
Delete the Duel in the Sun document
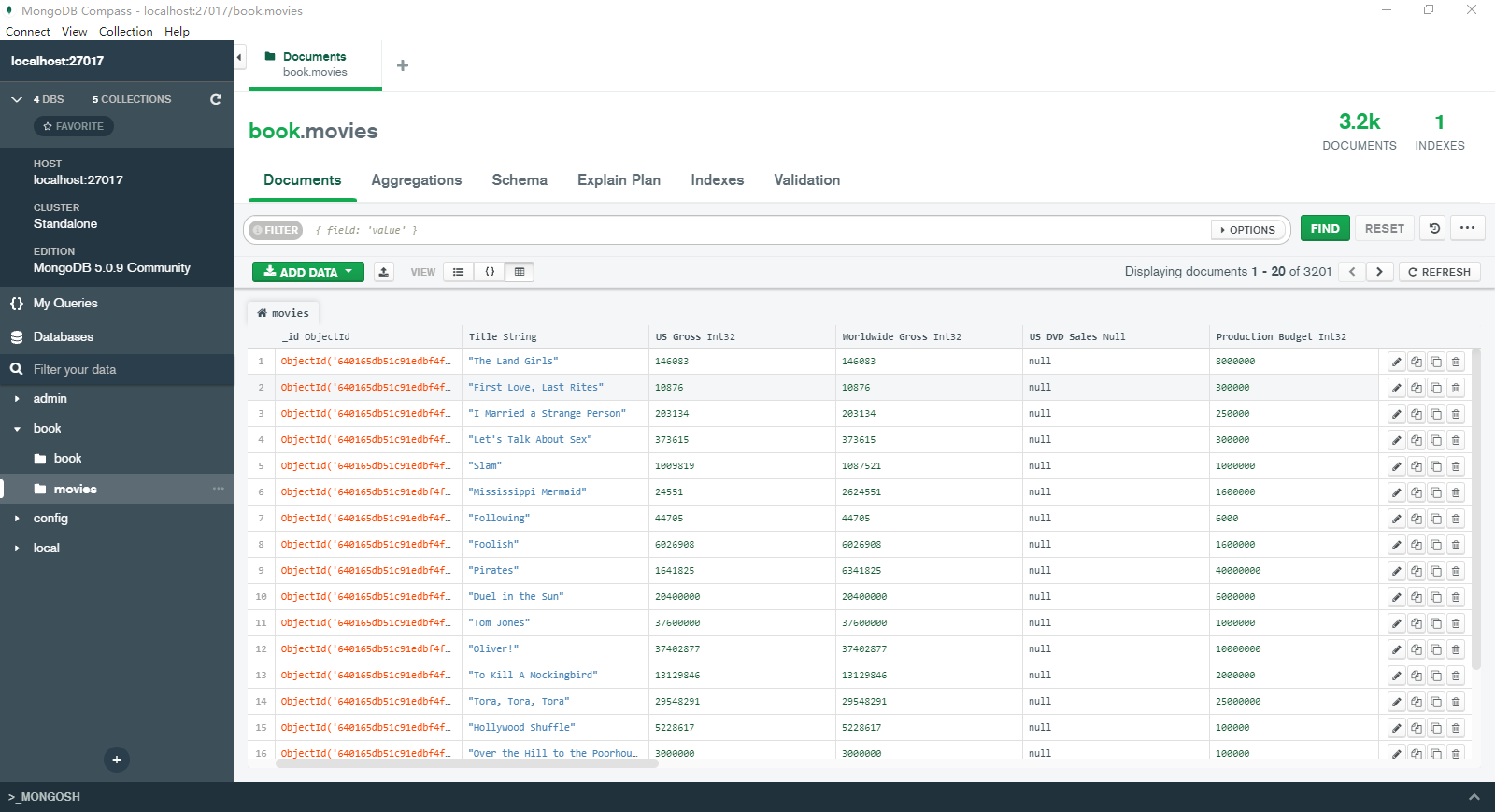click(x=1456, y=597)
